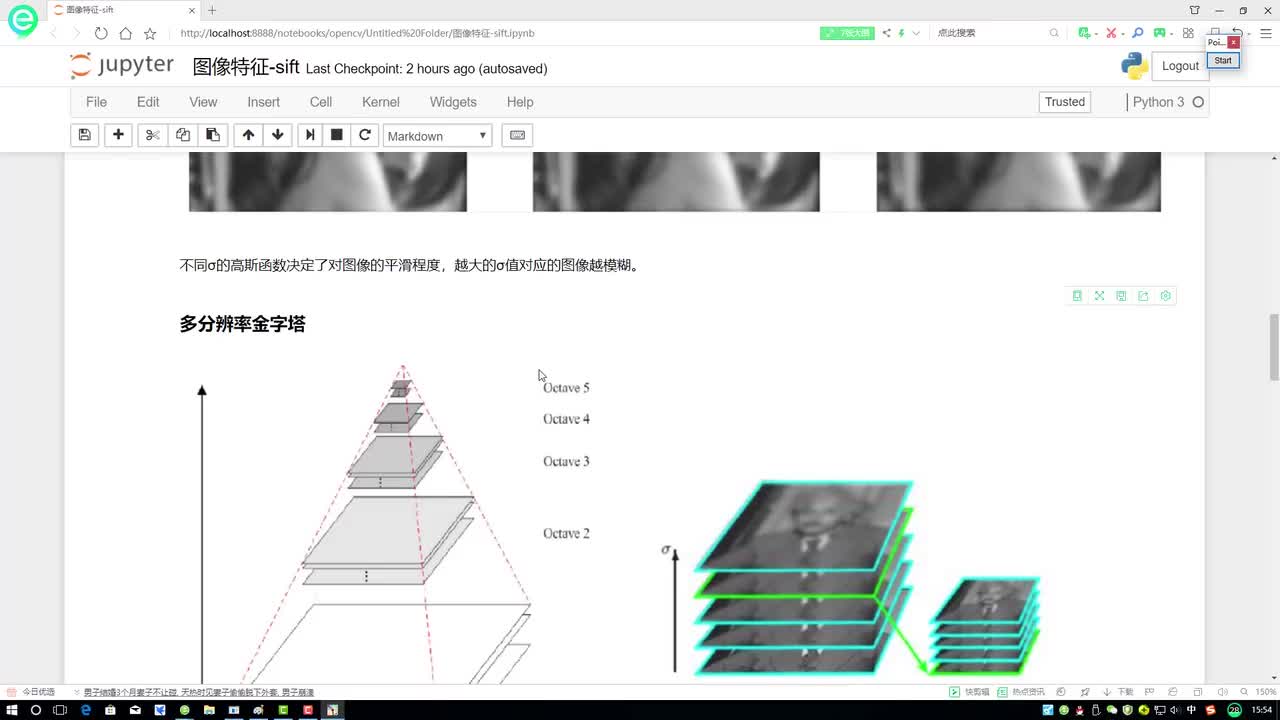The width and height of the screenshot is (1280, 720).
Task: Restart the kernel circular arrow icon
Action: 365,135
